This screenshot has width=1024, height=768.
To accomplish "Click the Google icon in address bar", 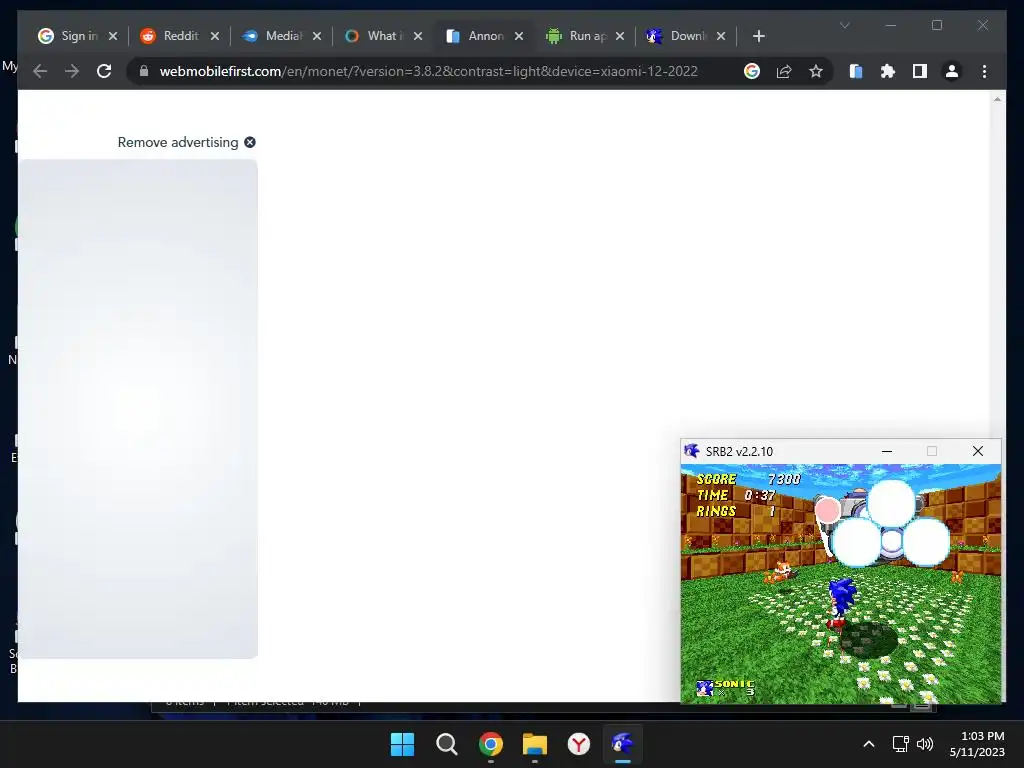I will 752,71.
